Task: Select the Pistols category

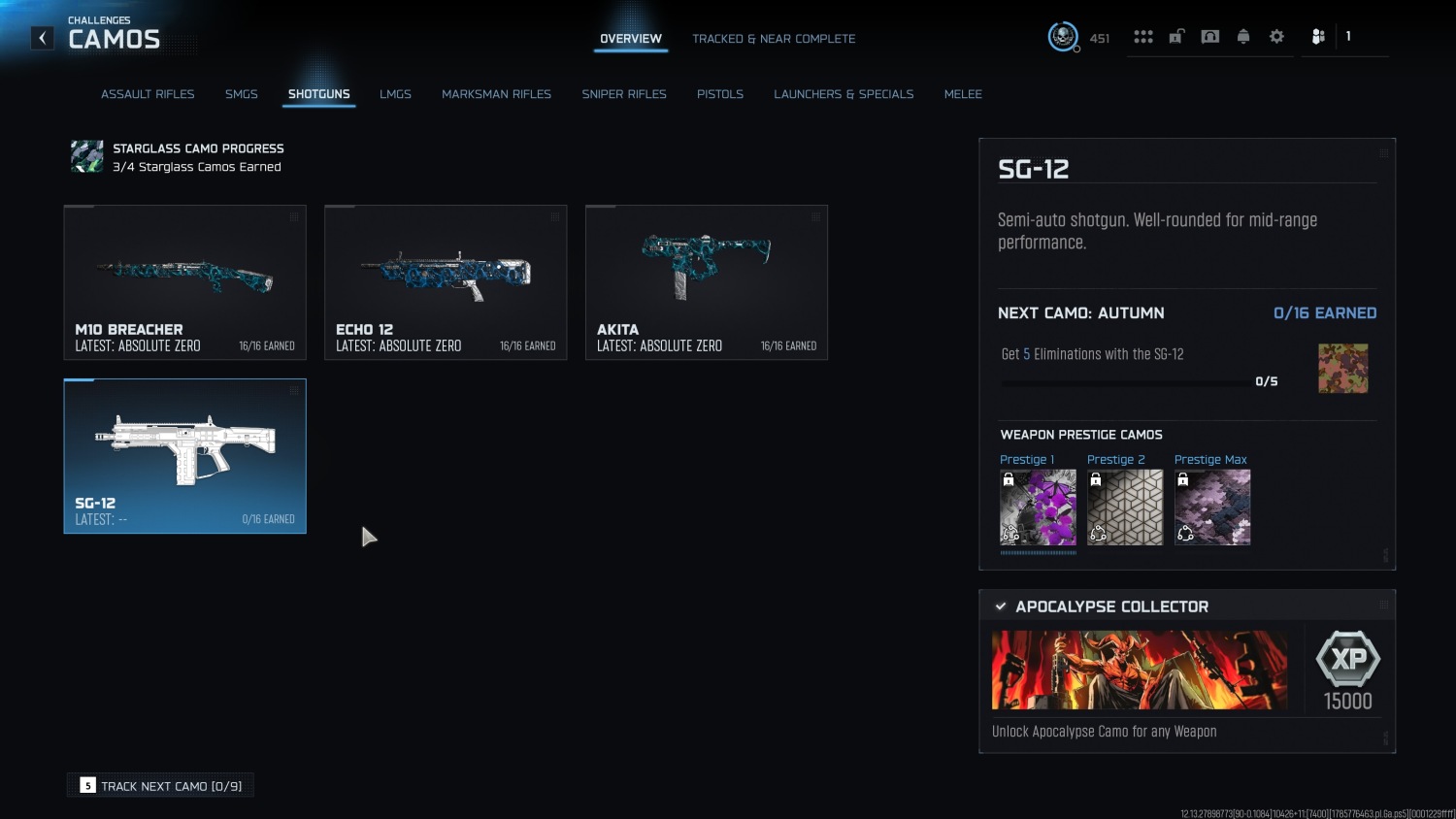Action: (x=720, y=94)
